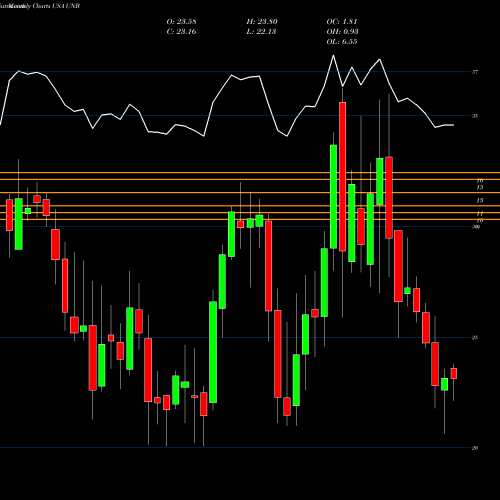Click the 'OC: 1.81' reading

coord(342,22)
